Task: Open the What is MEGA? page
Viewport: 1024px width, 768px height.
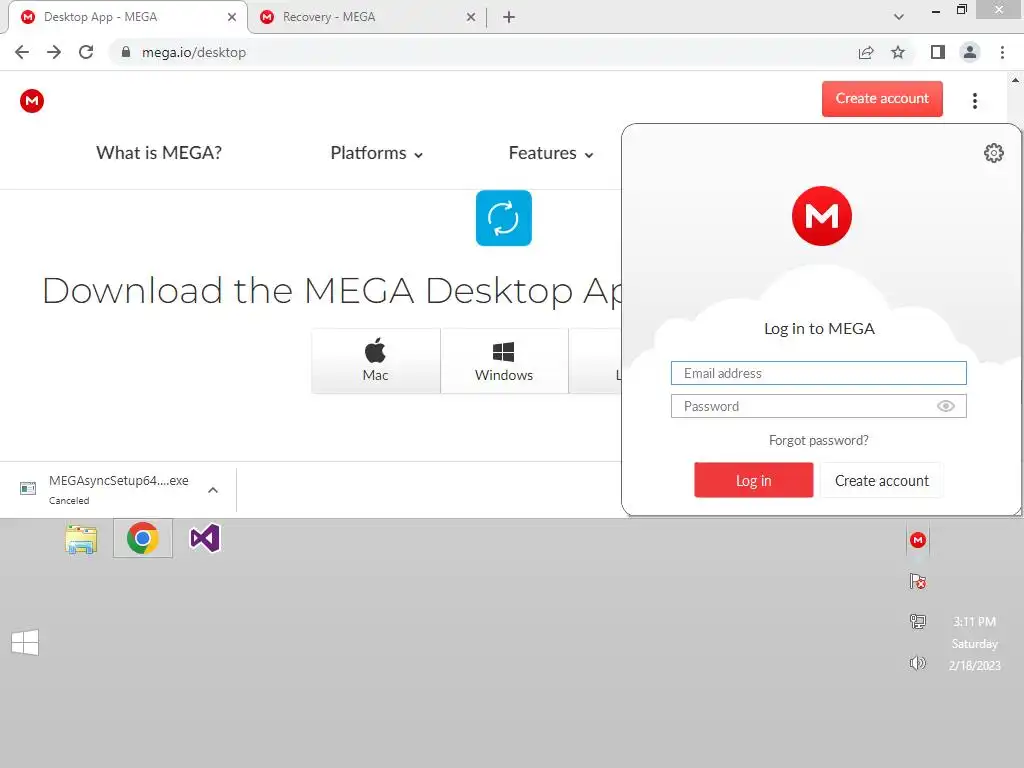Action: 159,153
